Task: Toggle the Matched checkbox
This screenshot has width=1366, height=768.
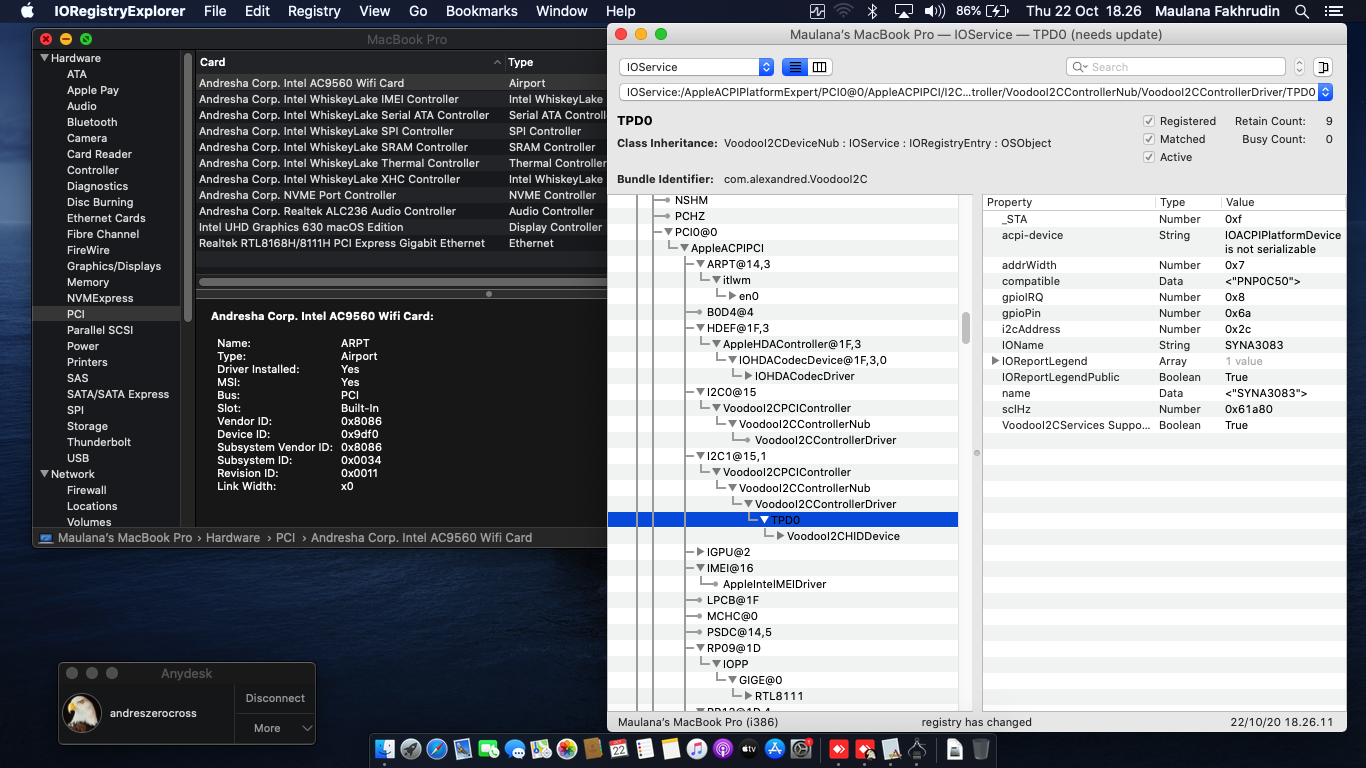Action: (1149, 139)
